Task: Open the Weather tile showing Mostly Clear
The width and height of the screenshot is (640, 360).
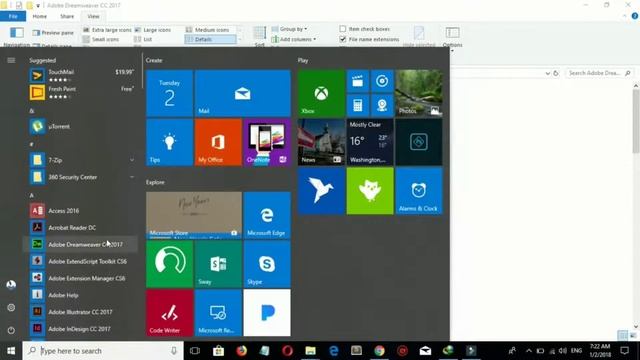Action: (x=370, y=142)
